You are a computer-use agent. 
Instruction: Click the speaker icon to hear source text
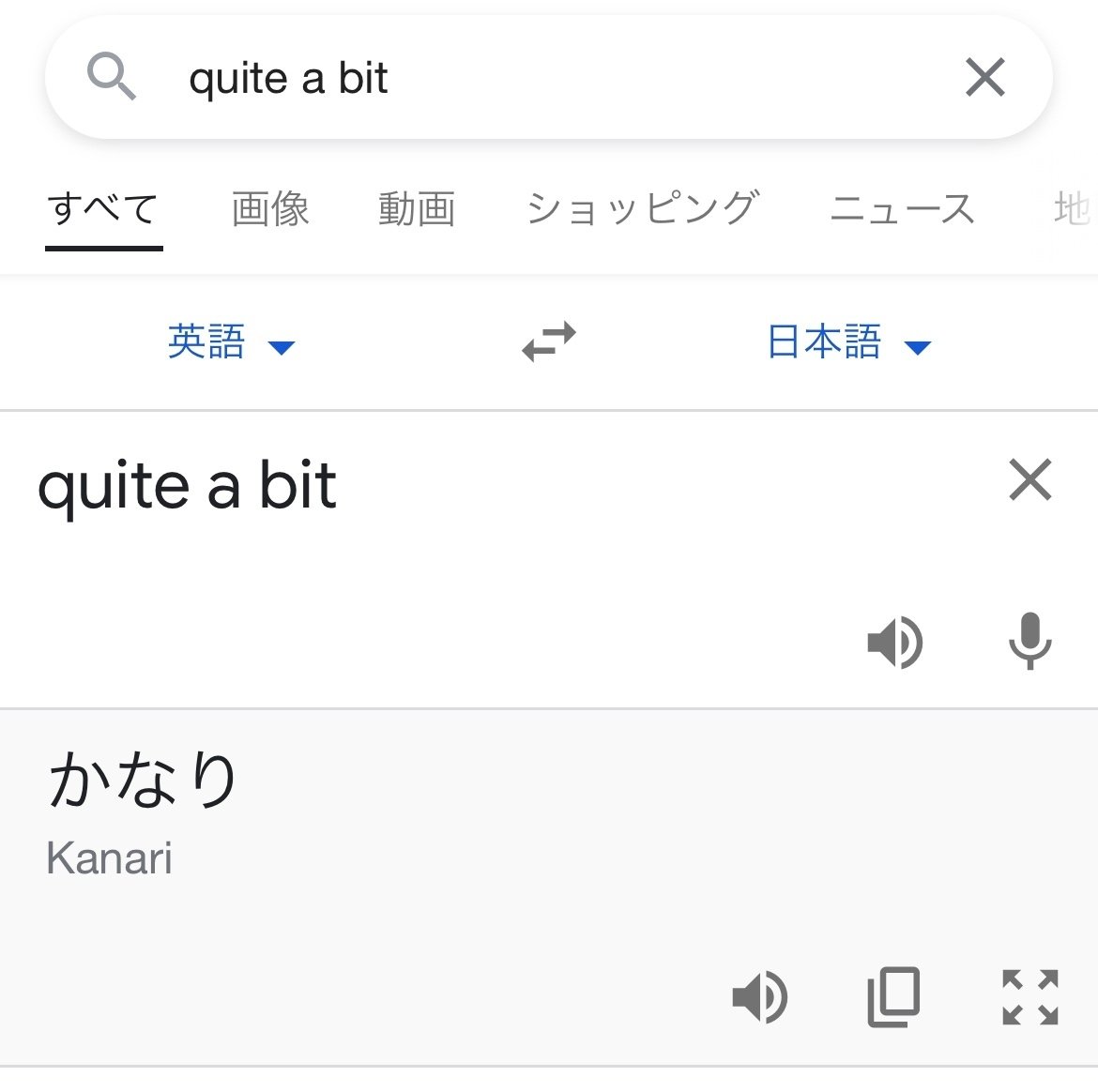coord(895,643)
